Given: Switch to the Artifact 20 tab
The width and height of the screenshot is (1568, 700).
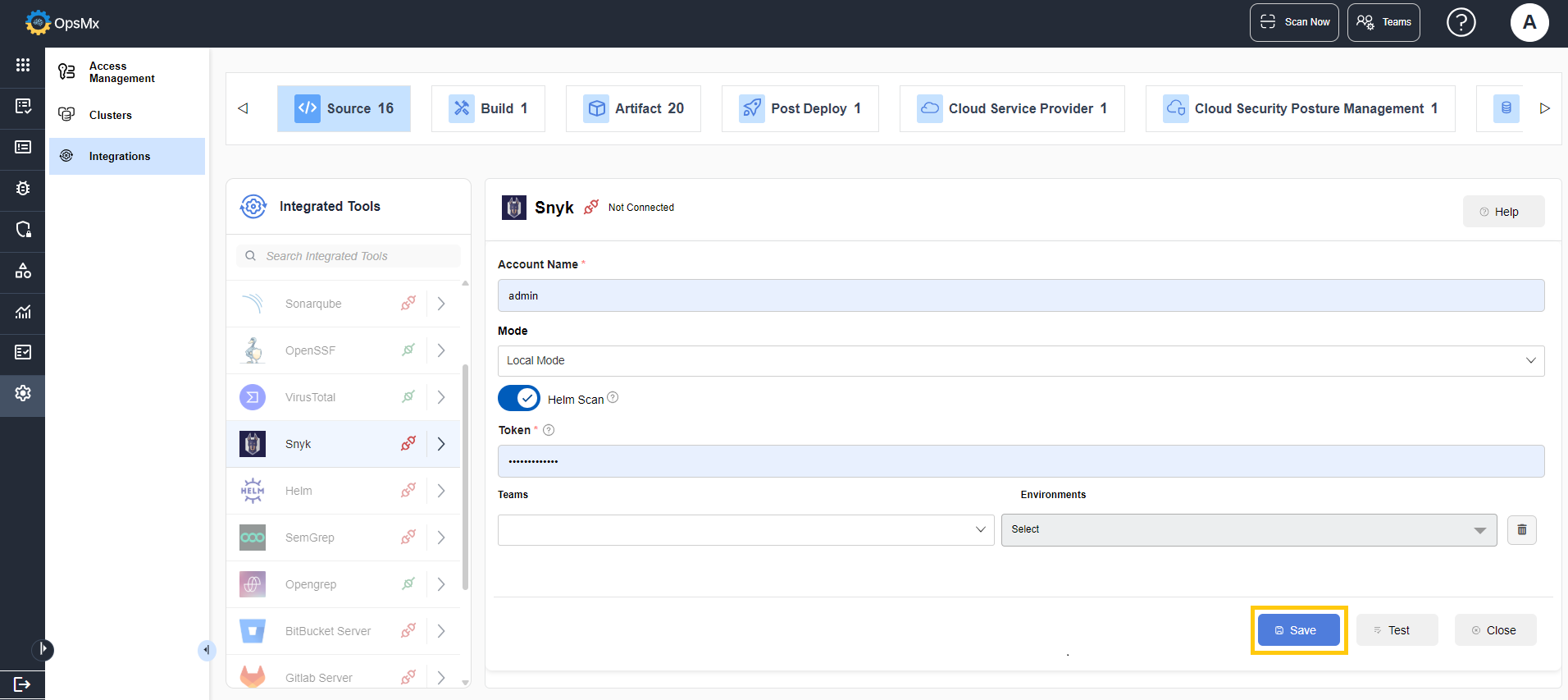Looking at the screenshot, I should coord(633,108).
